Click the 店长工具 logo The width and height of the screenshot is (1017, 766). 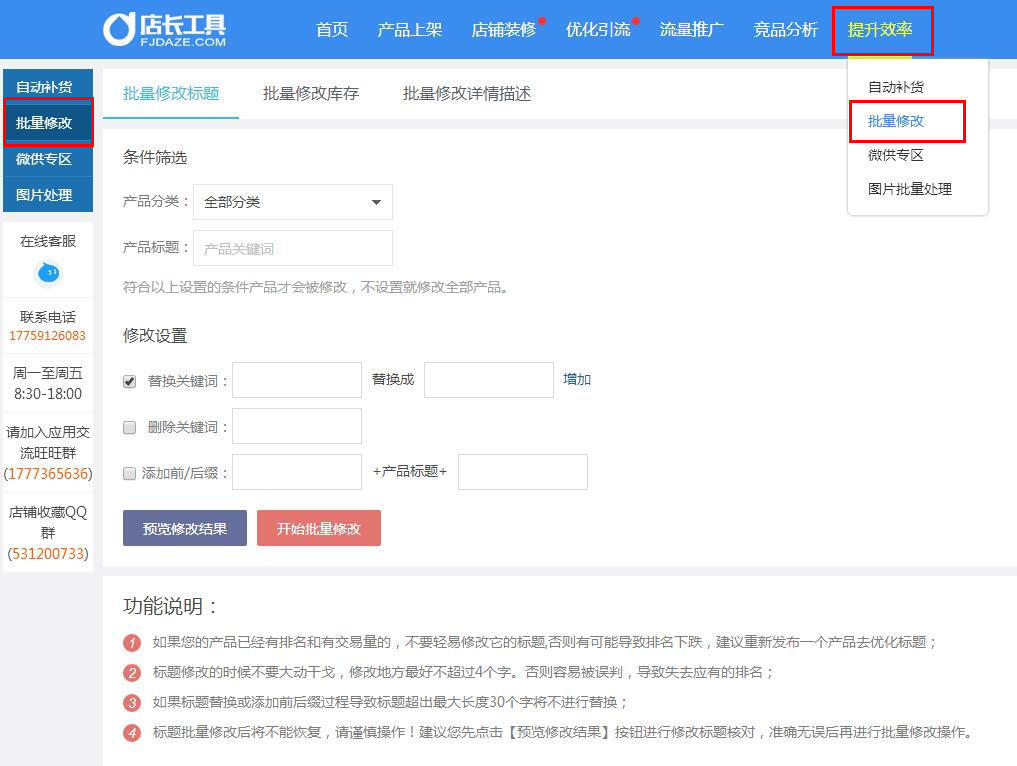point(165,29)
